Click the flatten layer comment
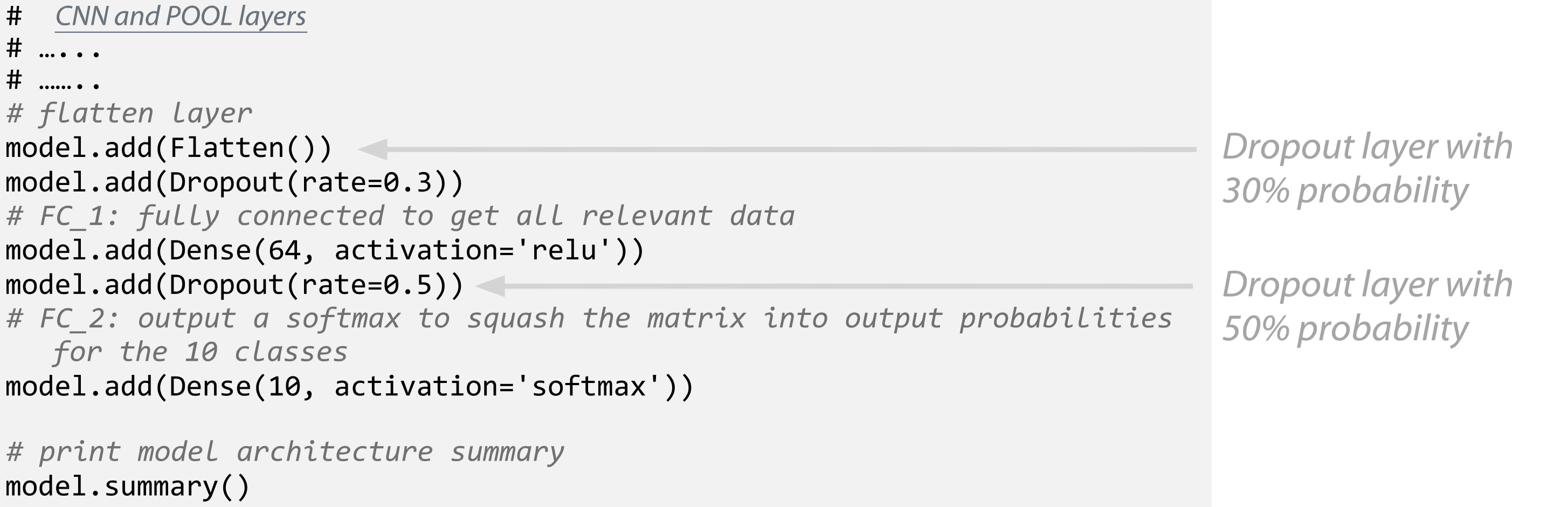This screenshot has height=507, width=1568. coord(129,114)
